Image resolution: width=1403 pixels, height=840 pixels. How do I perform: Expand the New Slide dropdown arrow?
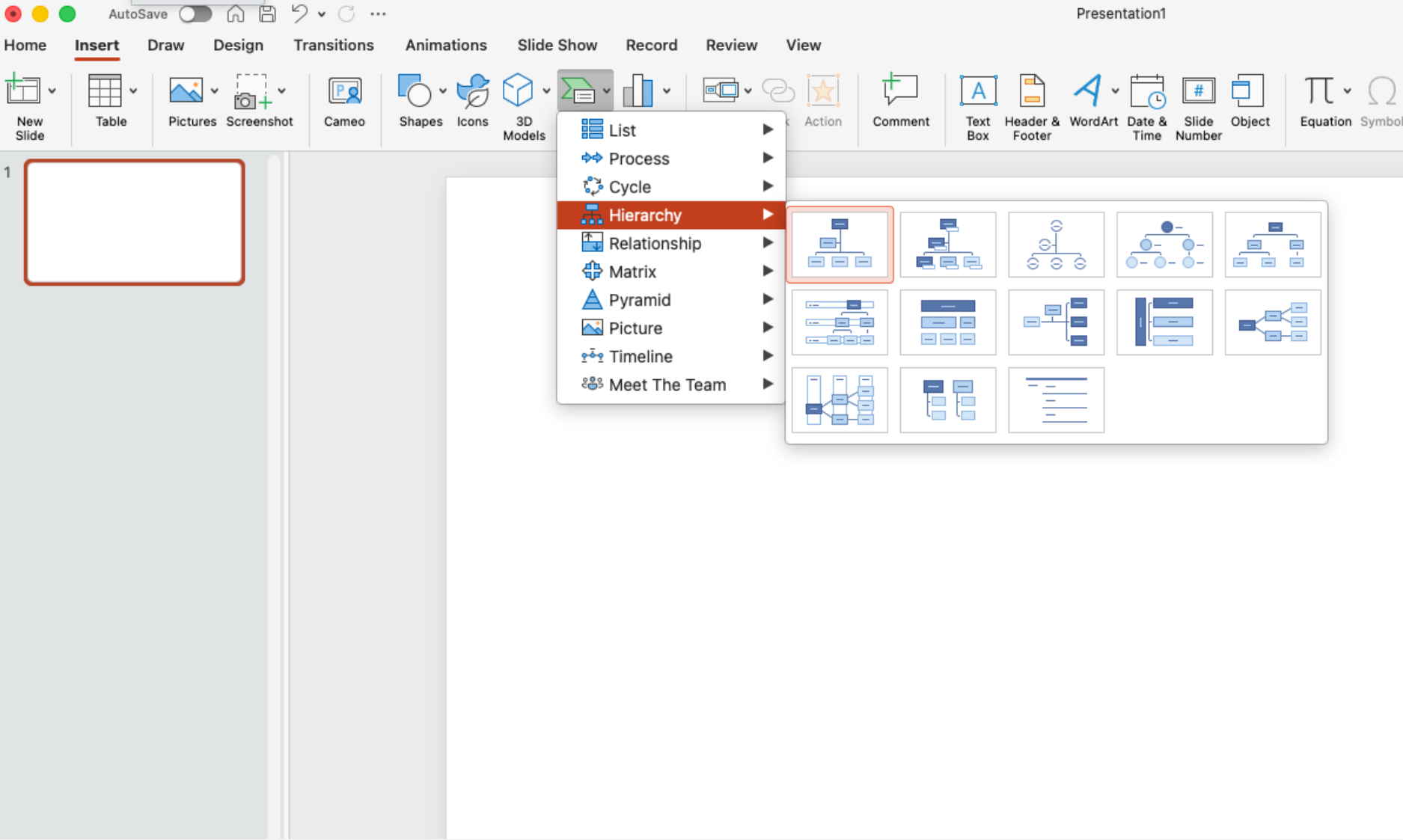pos(52,91)
